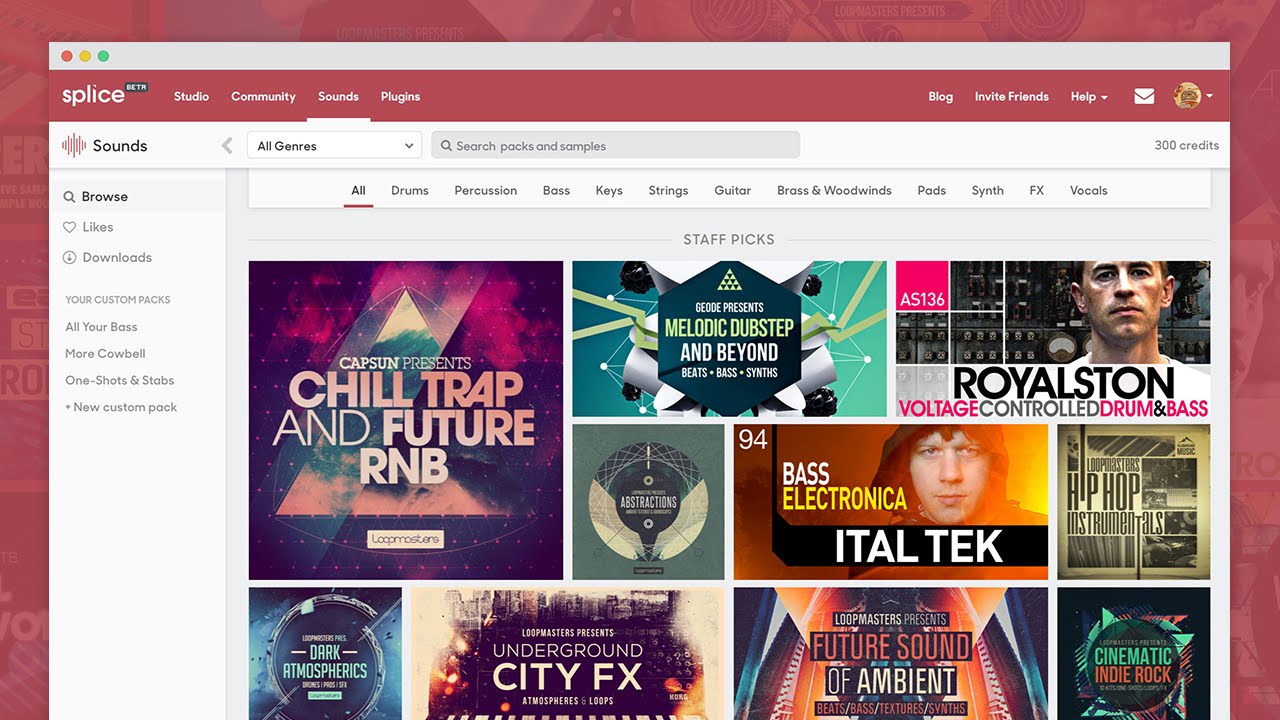This screenshot has height=720, width=1280.
Task: Create a new custom pack
Action: click(x=120, y=408)
